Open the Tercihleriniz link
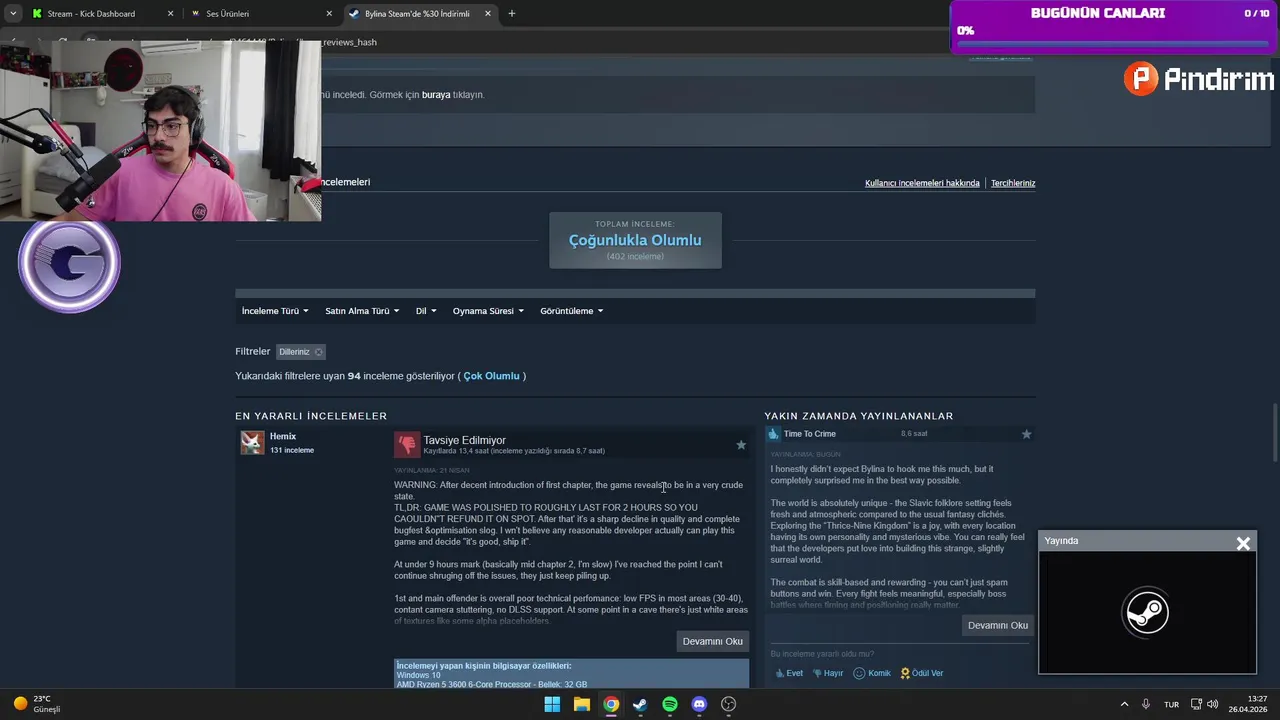1280x720 pixels. pyautogui.click(x=1013, y=183)
